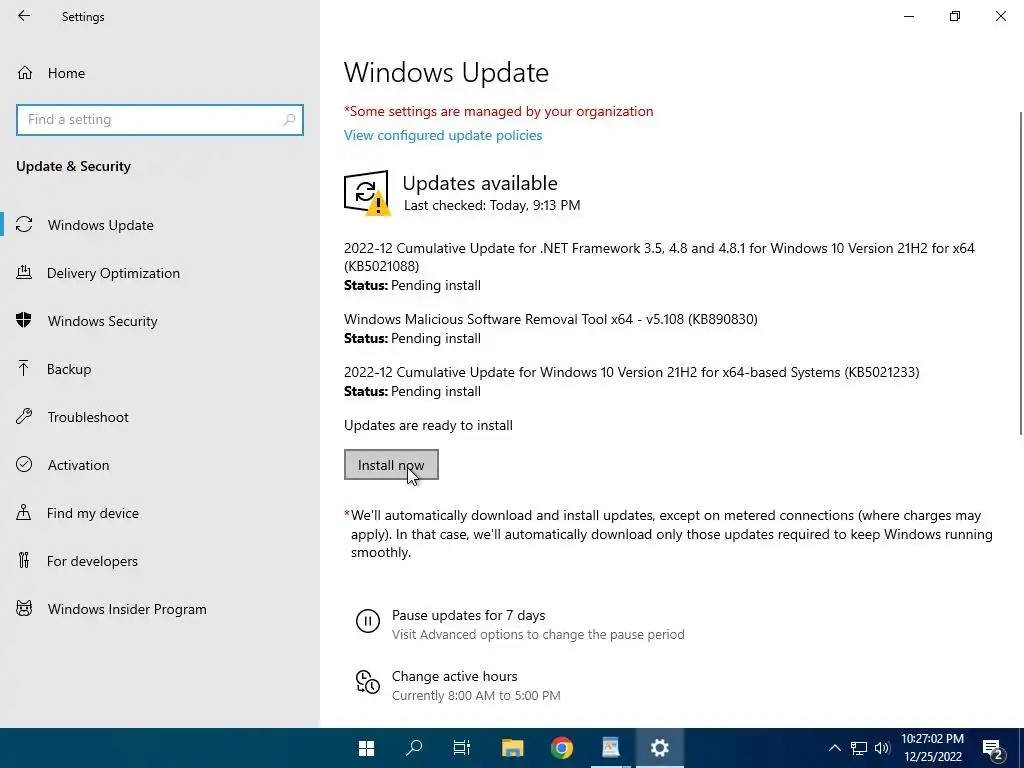Image resolution: width=1024 pixels, height=768 pixels.
Task: Click the Home house icon
Action: point(25,72)
